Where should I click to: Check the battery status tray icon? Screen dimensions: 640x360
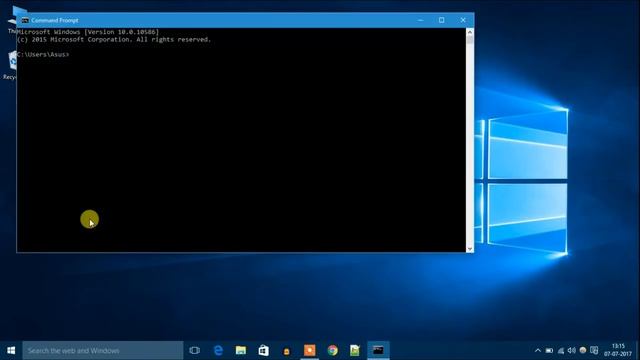click(549, 351)
